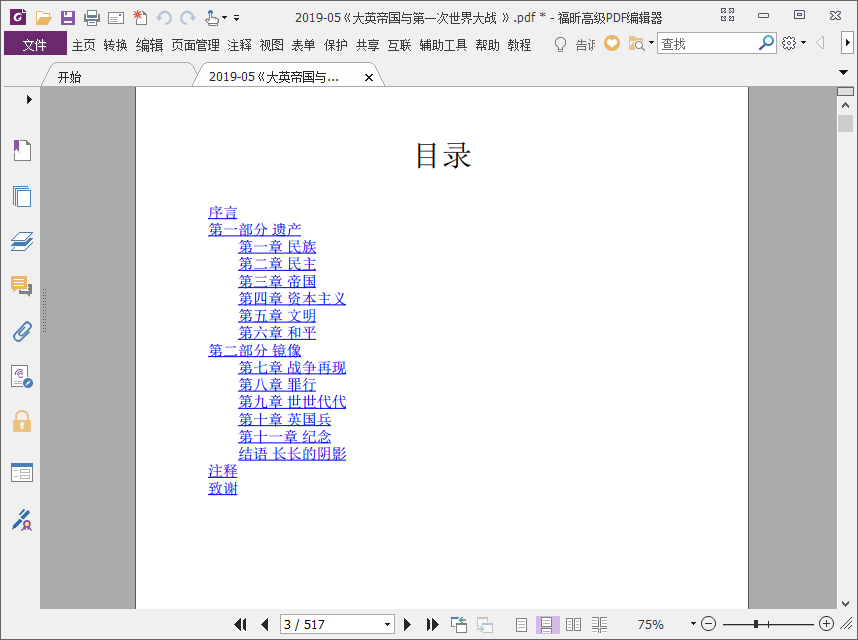Viewport: 858px width, 640px height.
Task: Toggle continuous page view mode
Action: tap(547, 624)
